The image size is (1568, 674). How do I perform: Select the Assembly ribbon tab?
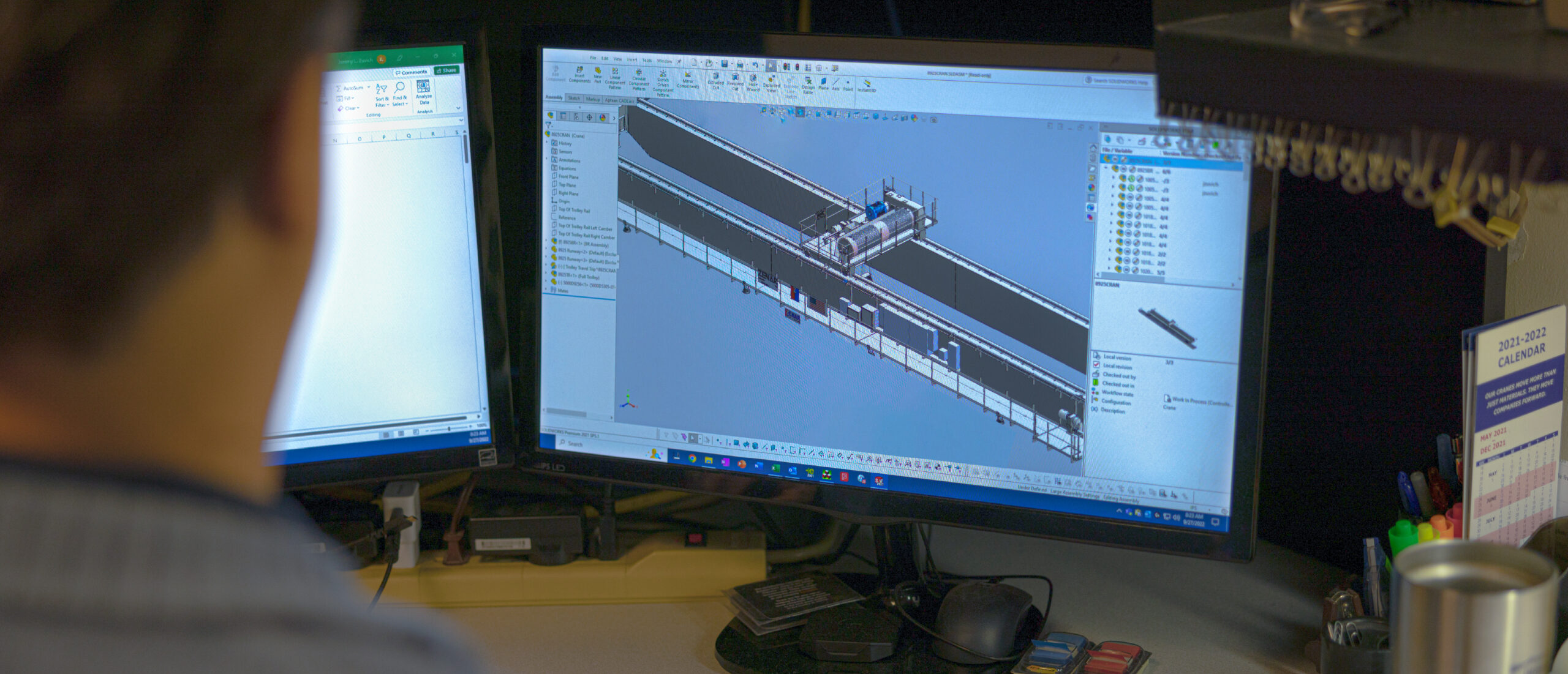[x=554, y=97]
